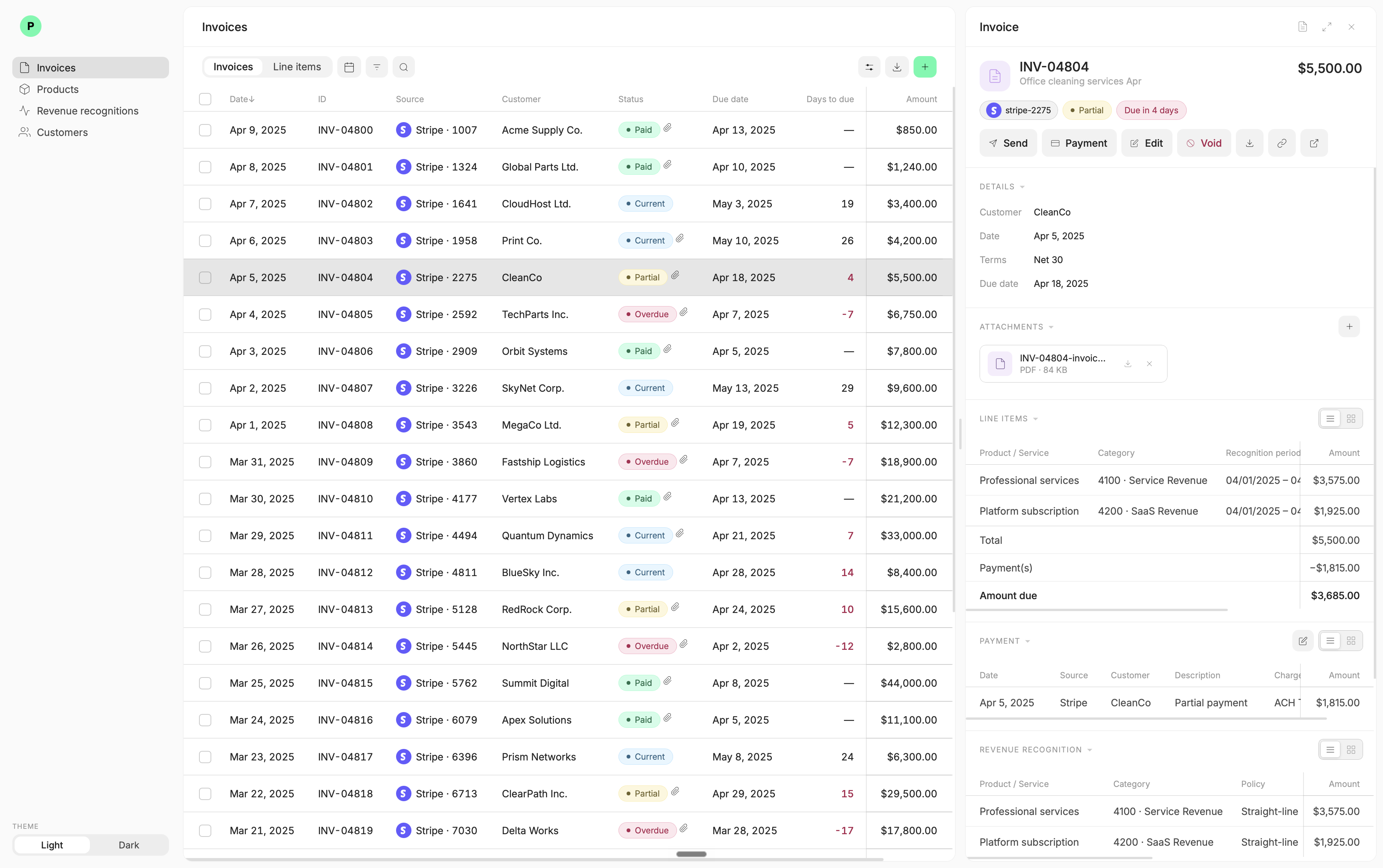Switch Revenue Recognition to grid view
The width and height of the screenshot is (1383, 868).
(1351, 750)
